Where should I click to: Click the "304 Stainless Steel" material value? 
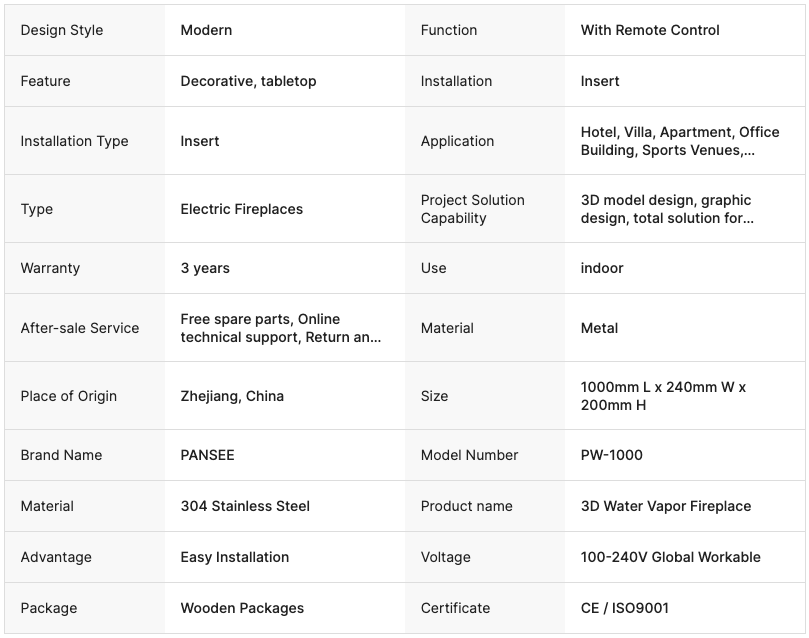click(245, 506)
